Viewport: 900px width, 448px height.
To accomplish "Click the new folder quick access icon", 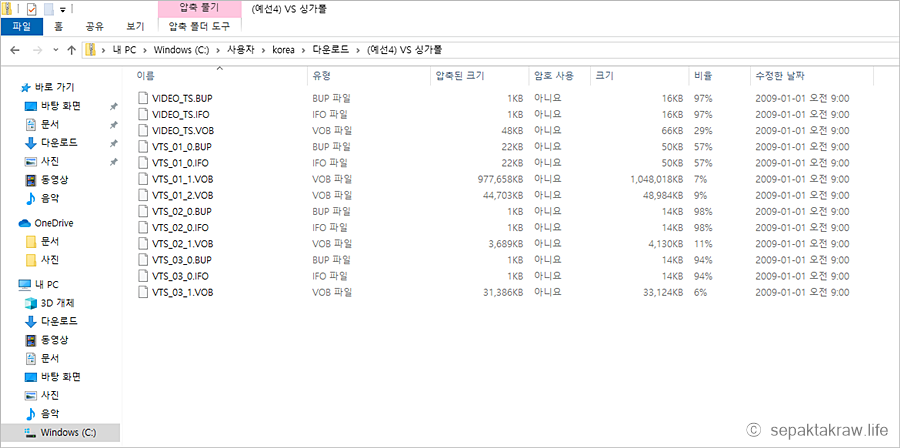I will (x=49, y=9).
